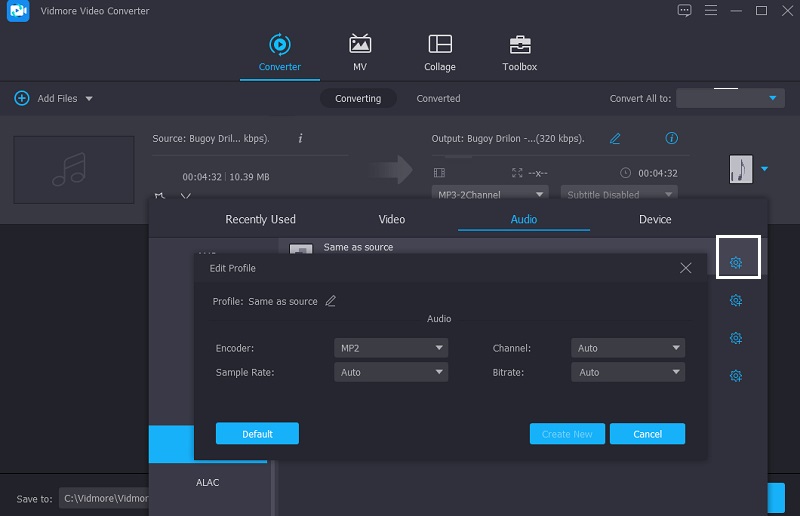The height and width of the screenshot is (516, 800).
Task: Open the Bitrate dropdown
Action: 628,372
